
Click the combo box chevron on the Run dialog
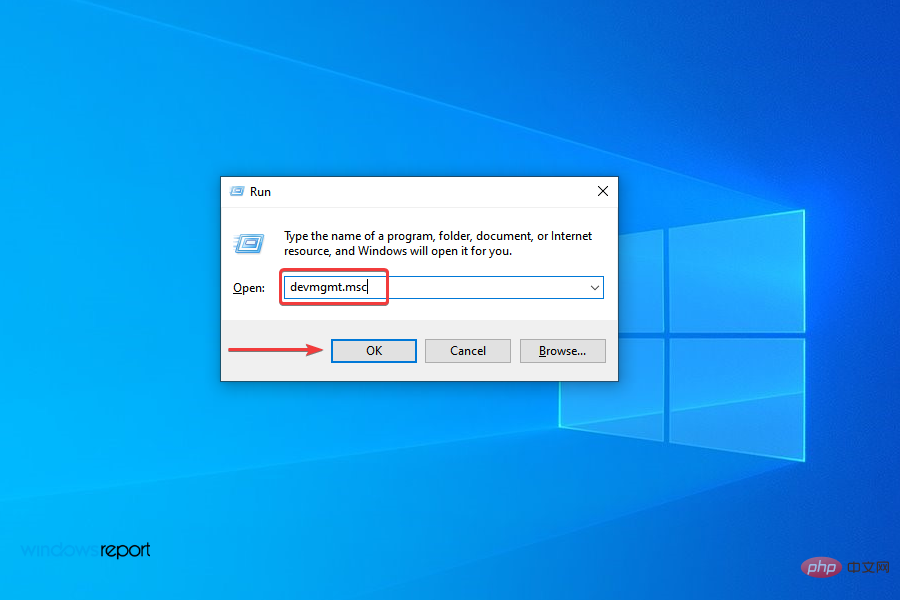pyautogui.click(x=596, y=287)
